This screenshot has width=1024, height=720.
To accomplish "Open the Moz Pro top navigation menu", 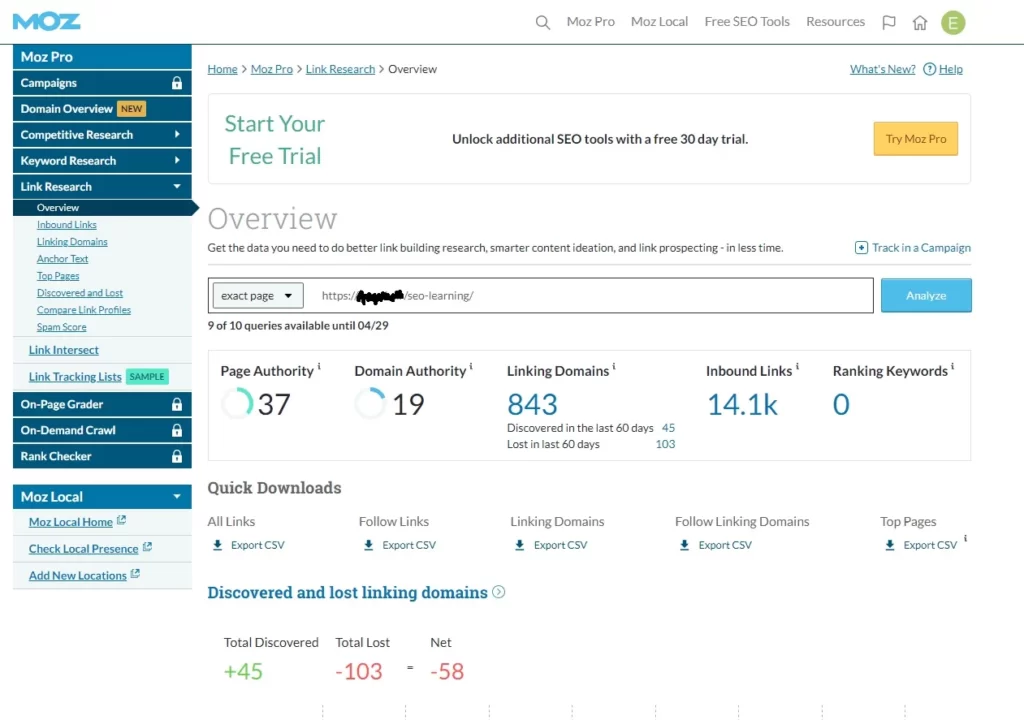I will 590,22.
